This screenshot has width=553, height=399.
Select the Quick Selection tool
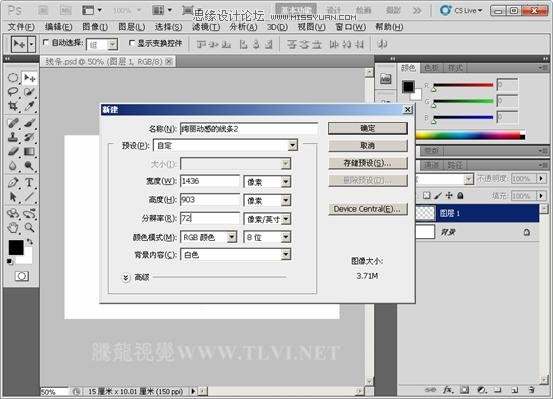[x=29, y=92]
